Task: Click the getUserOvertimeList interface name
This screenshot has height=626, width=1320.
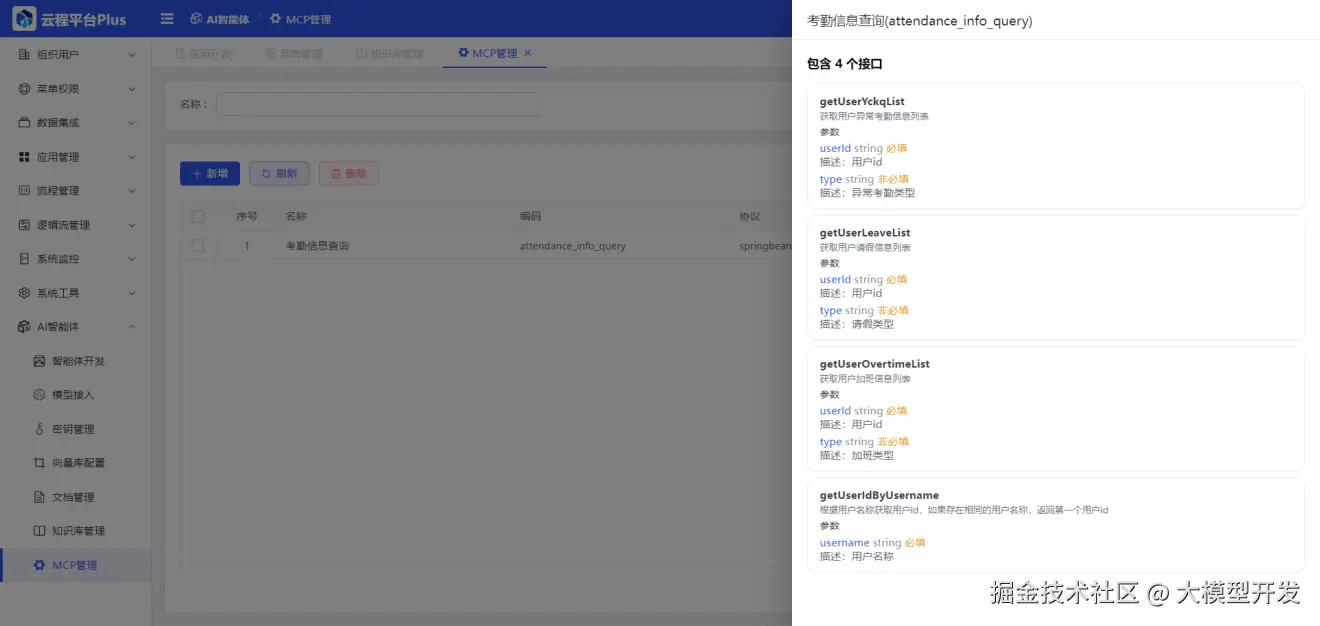Action: coord(875,364)
